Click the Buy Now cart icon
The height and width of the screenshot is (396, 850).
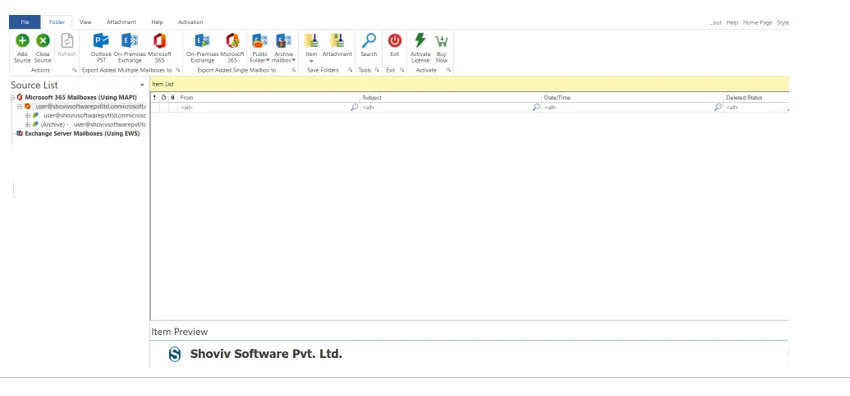(x=442, y=41)
